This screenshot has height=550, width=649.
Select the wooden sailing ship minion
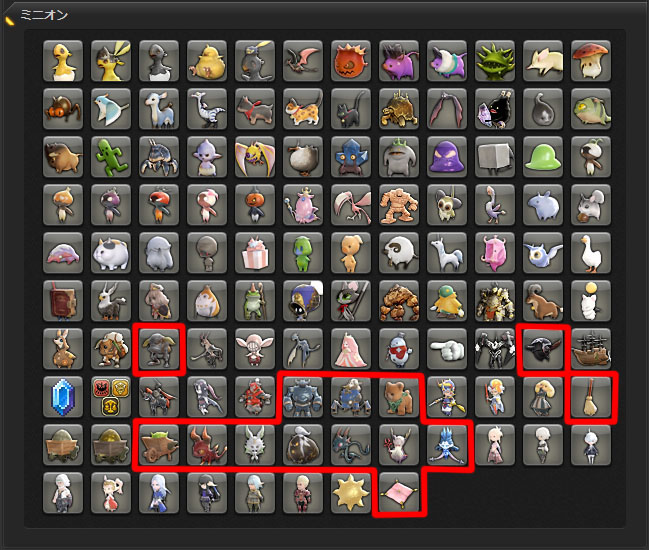[591, 349]
